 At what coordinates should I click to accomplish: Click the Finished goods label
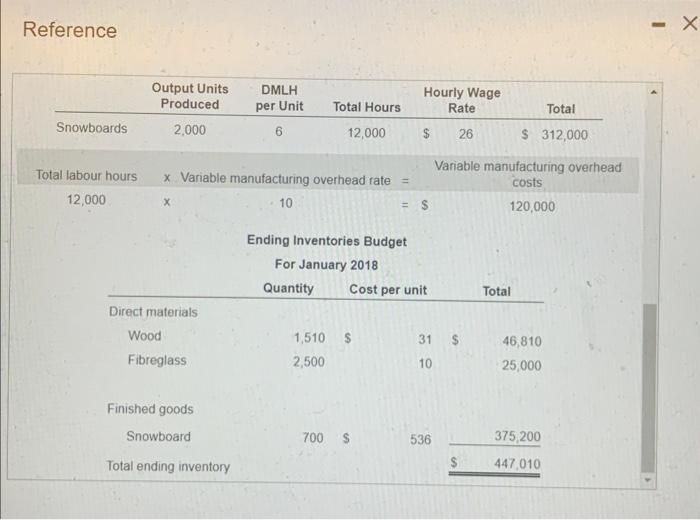(150, 409)
